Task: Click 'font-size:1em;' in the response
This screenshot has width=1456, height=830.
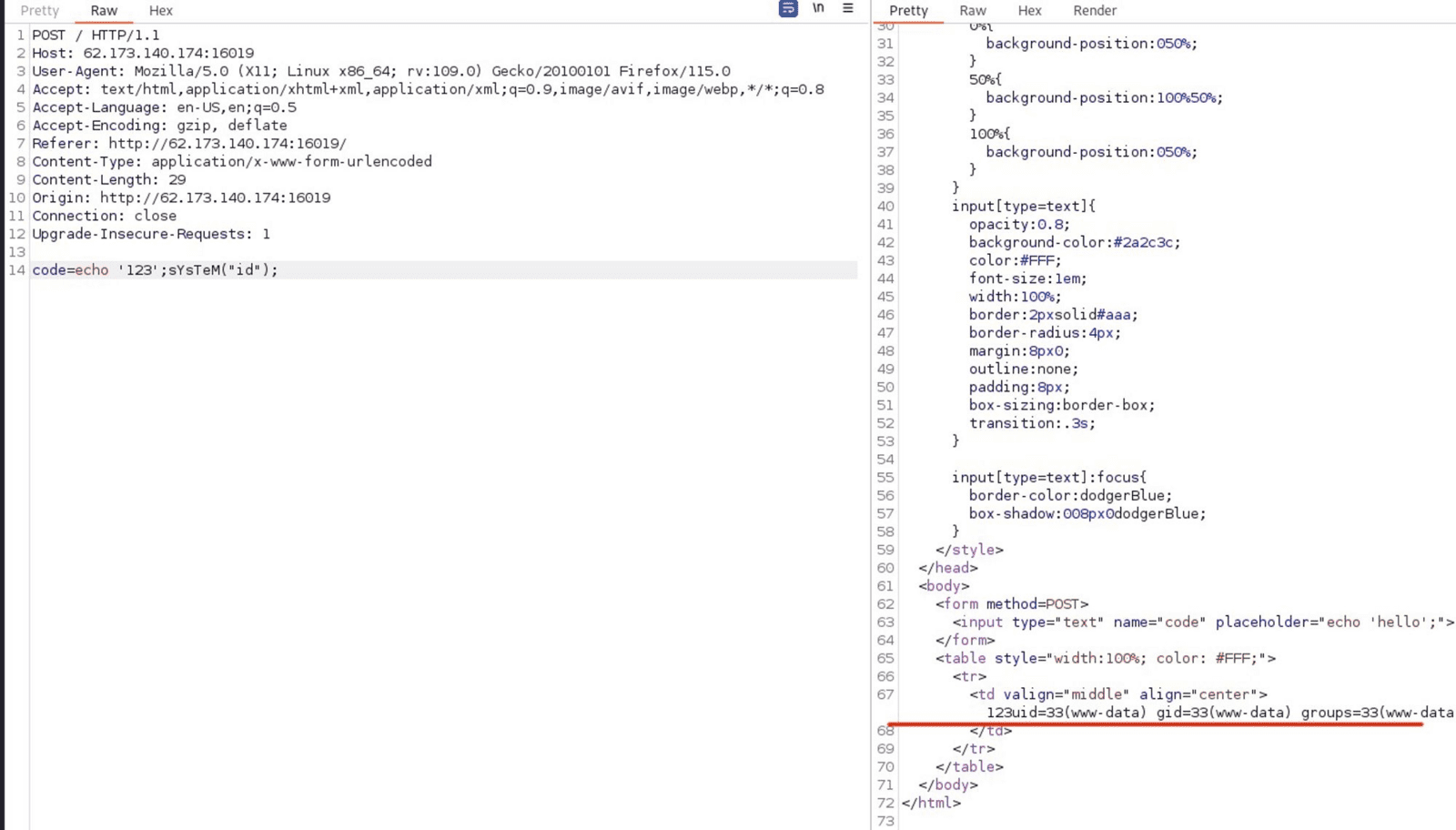Action: tap(1027, 279)
